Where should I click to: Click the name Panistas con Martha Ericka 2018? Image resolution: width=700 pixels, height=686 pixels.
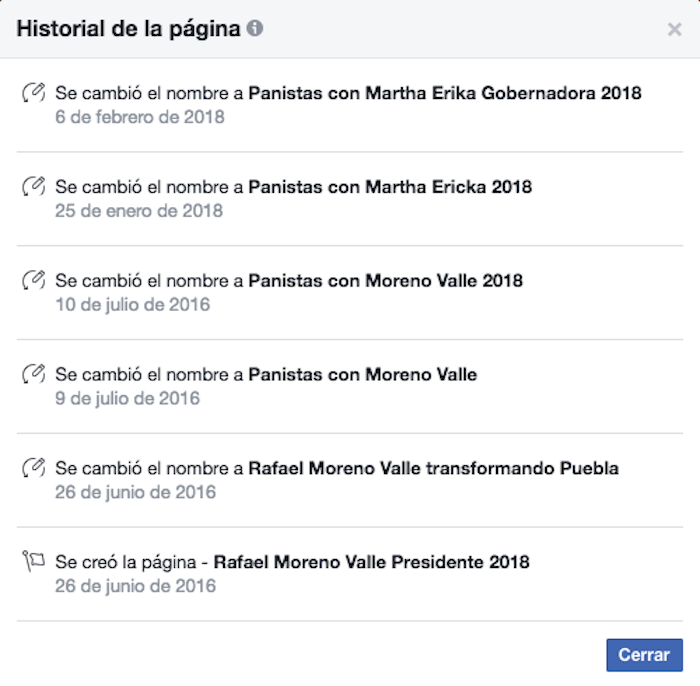390,187
